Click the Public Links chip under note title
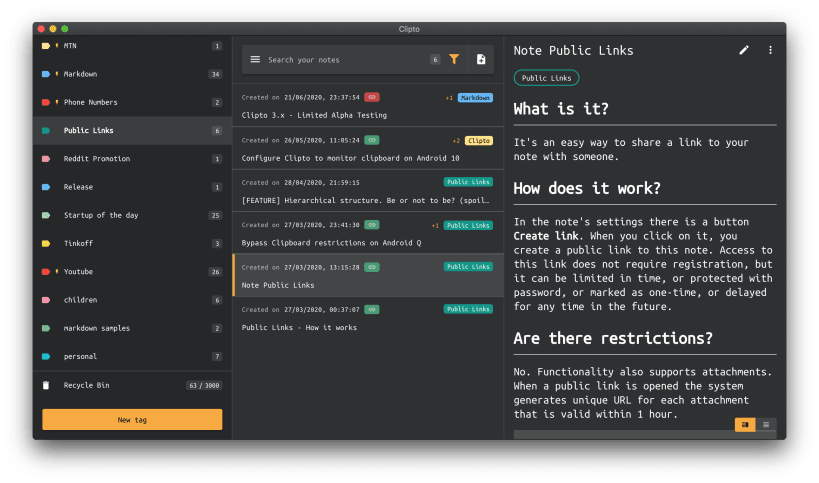This screenshot has height=483, width=819. (546, 78)
